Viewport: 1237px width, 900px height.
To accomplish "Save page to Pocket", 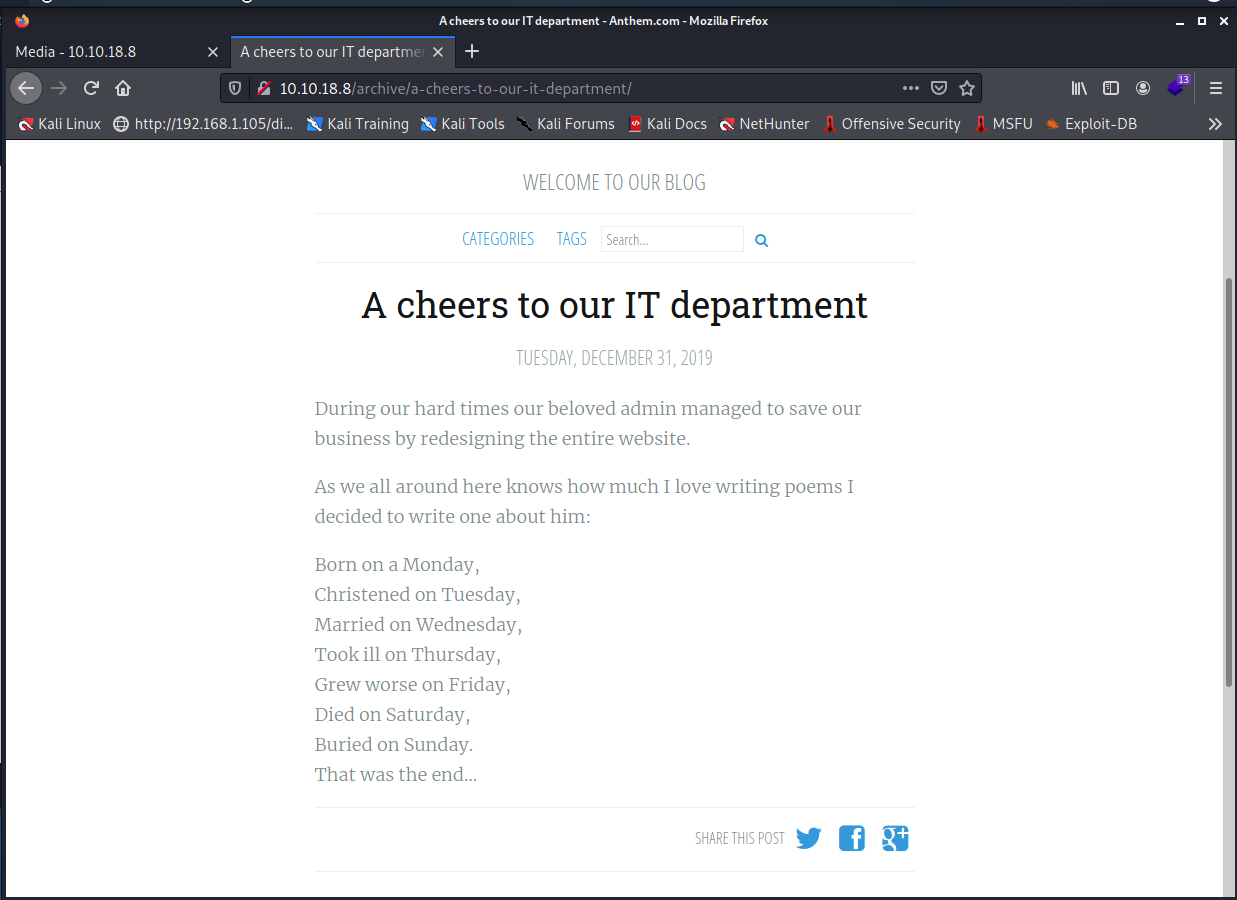I will [x=938, y=88].
